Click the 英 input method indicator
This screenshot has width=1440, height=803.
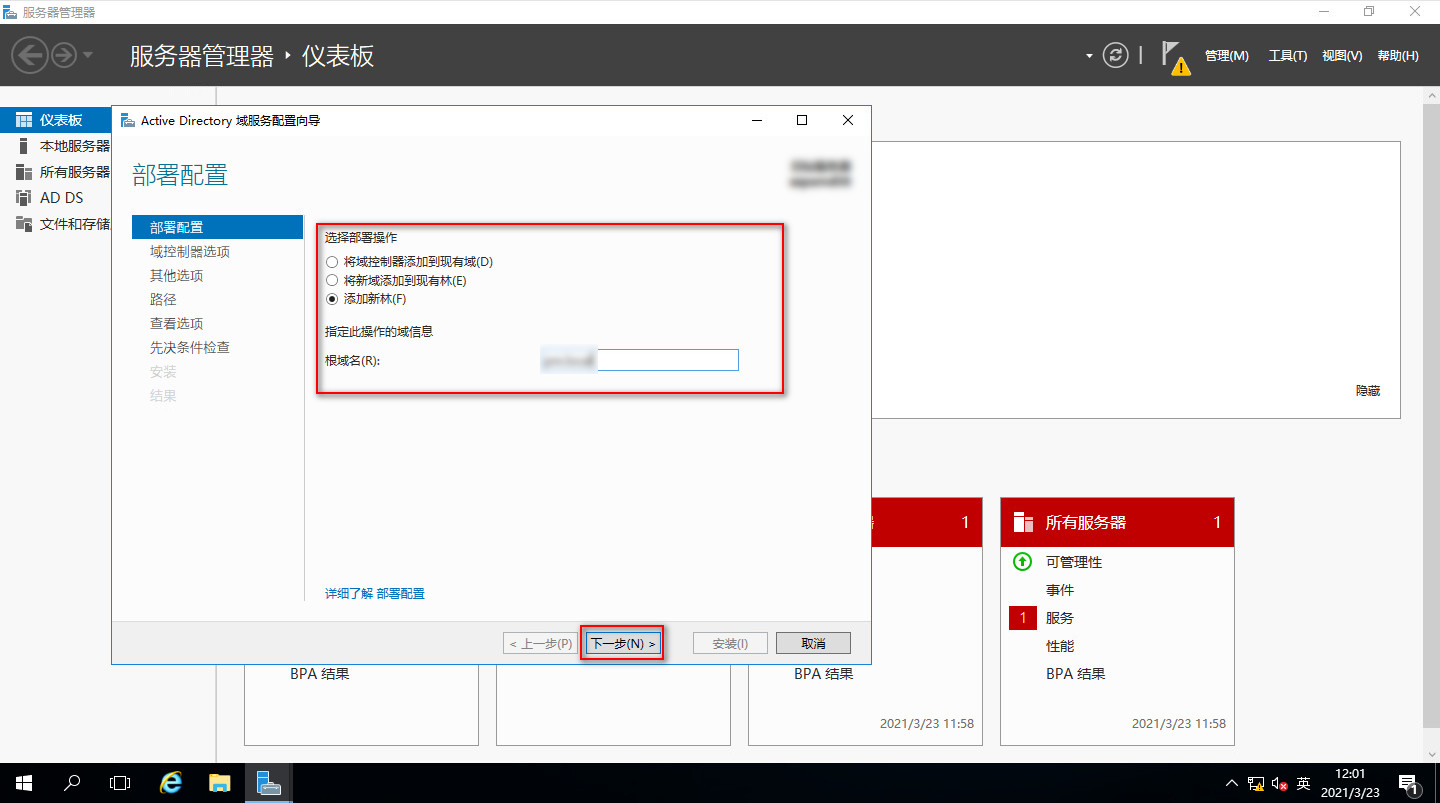[x=1303, y=784]
